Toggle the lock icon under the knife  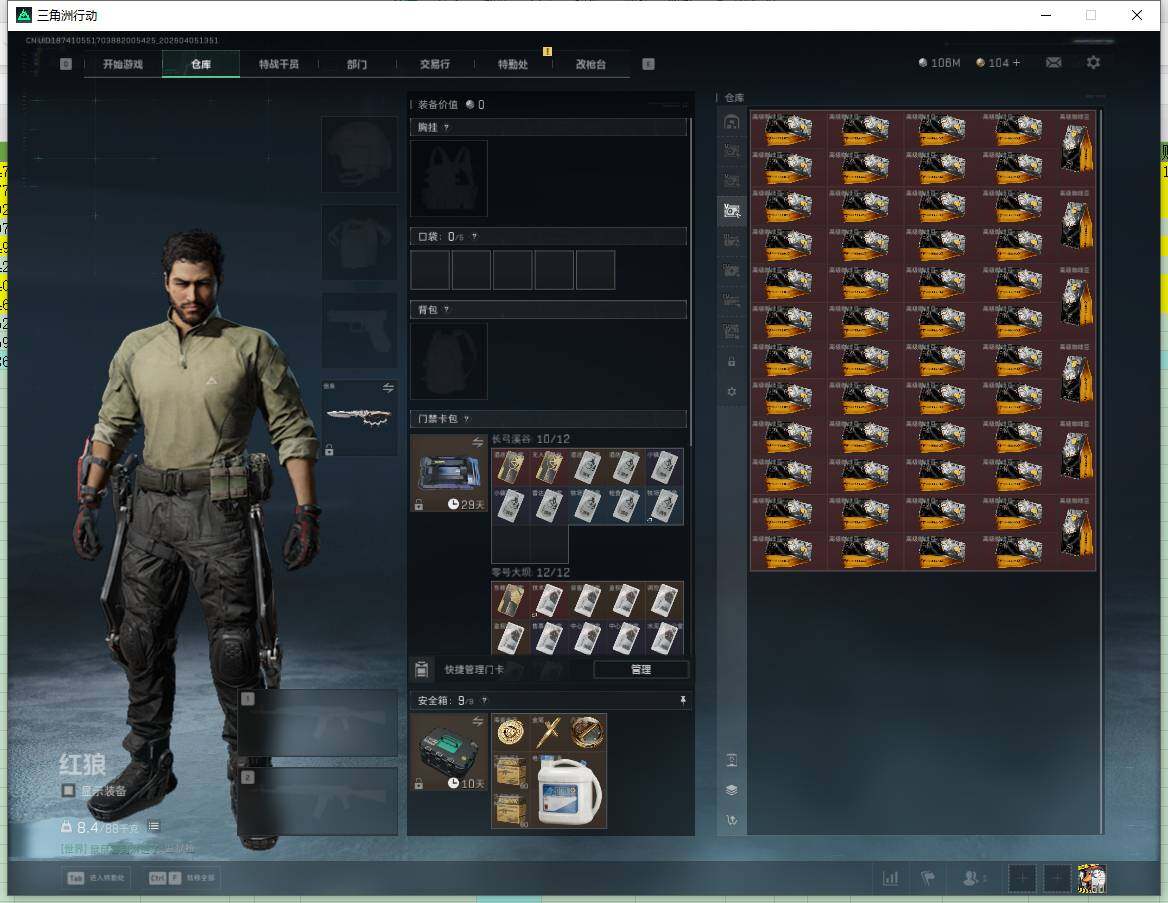[x=328, y=449]
